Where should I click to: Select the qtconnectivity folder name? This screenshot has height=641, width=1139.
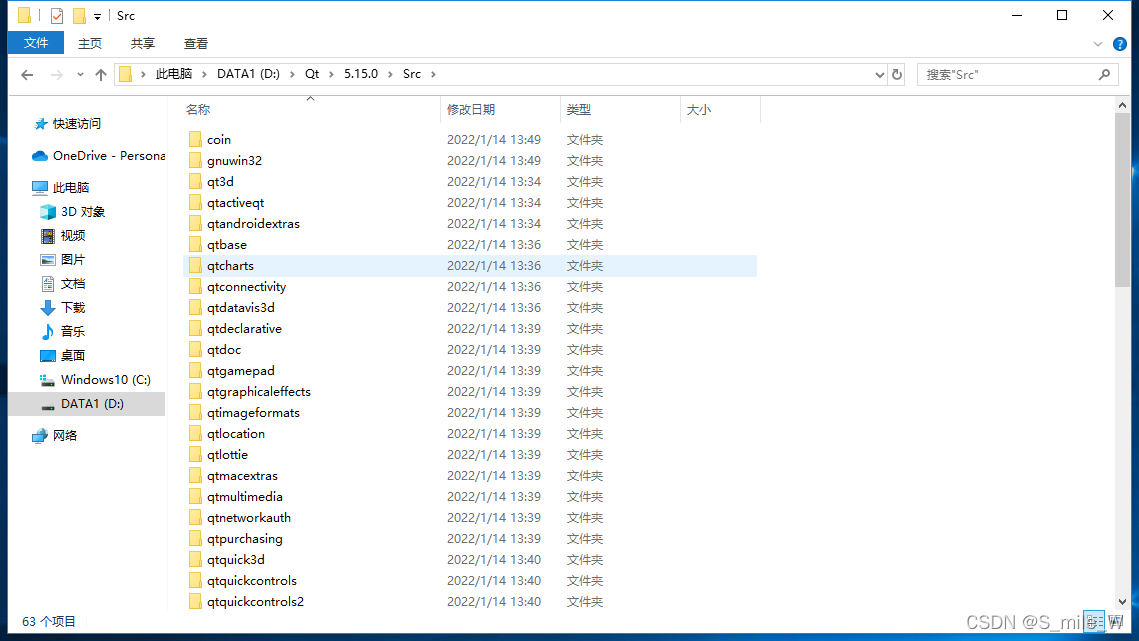click(x=246, y=287)
